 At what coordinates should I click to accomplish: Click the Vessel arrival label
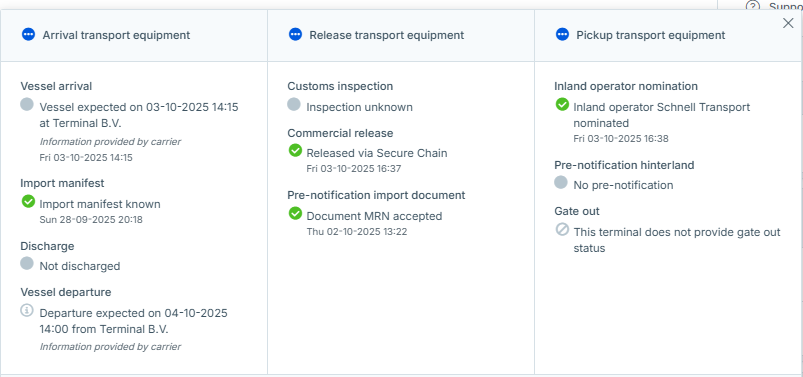(56, 86)
